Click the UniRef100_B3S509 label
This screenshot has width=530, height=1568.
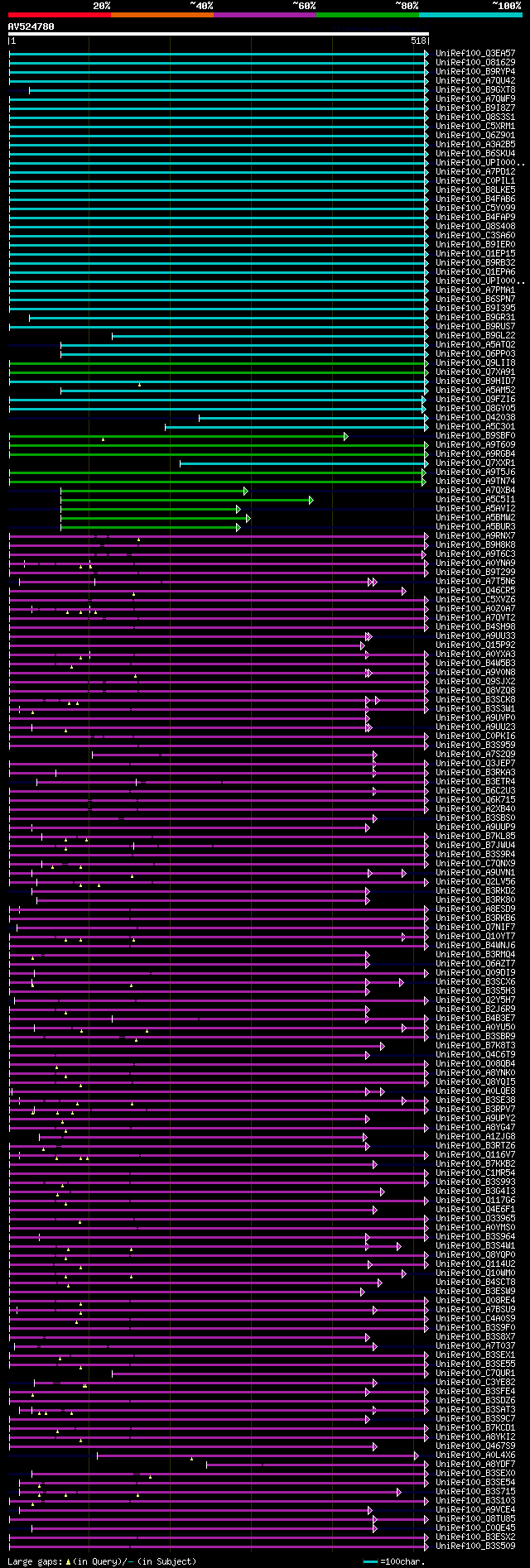click(475, 1546)
